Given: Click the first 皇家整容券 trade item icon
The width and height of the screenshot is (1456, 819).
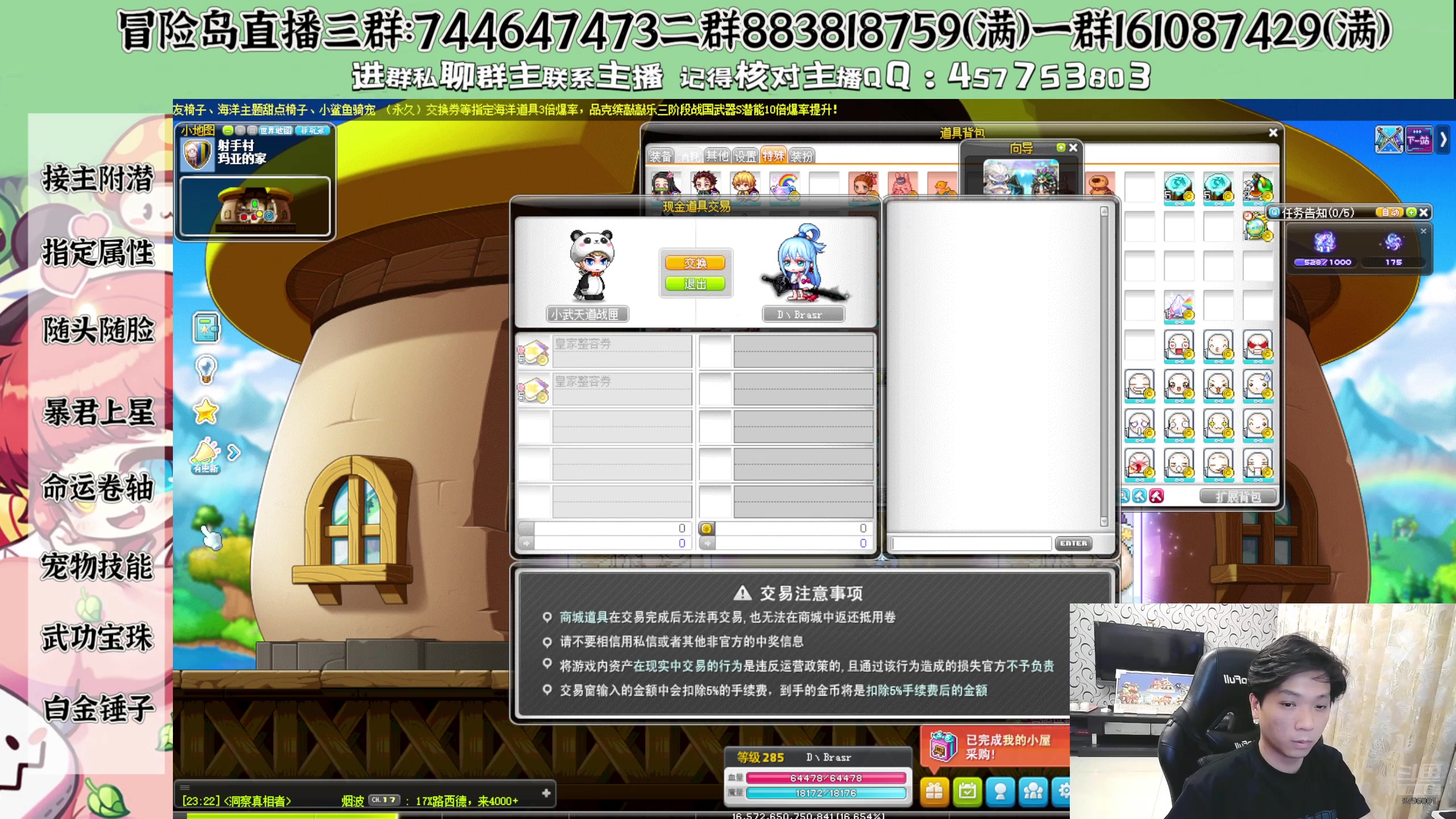Looking at the screenshot, I should coord(533,351).
